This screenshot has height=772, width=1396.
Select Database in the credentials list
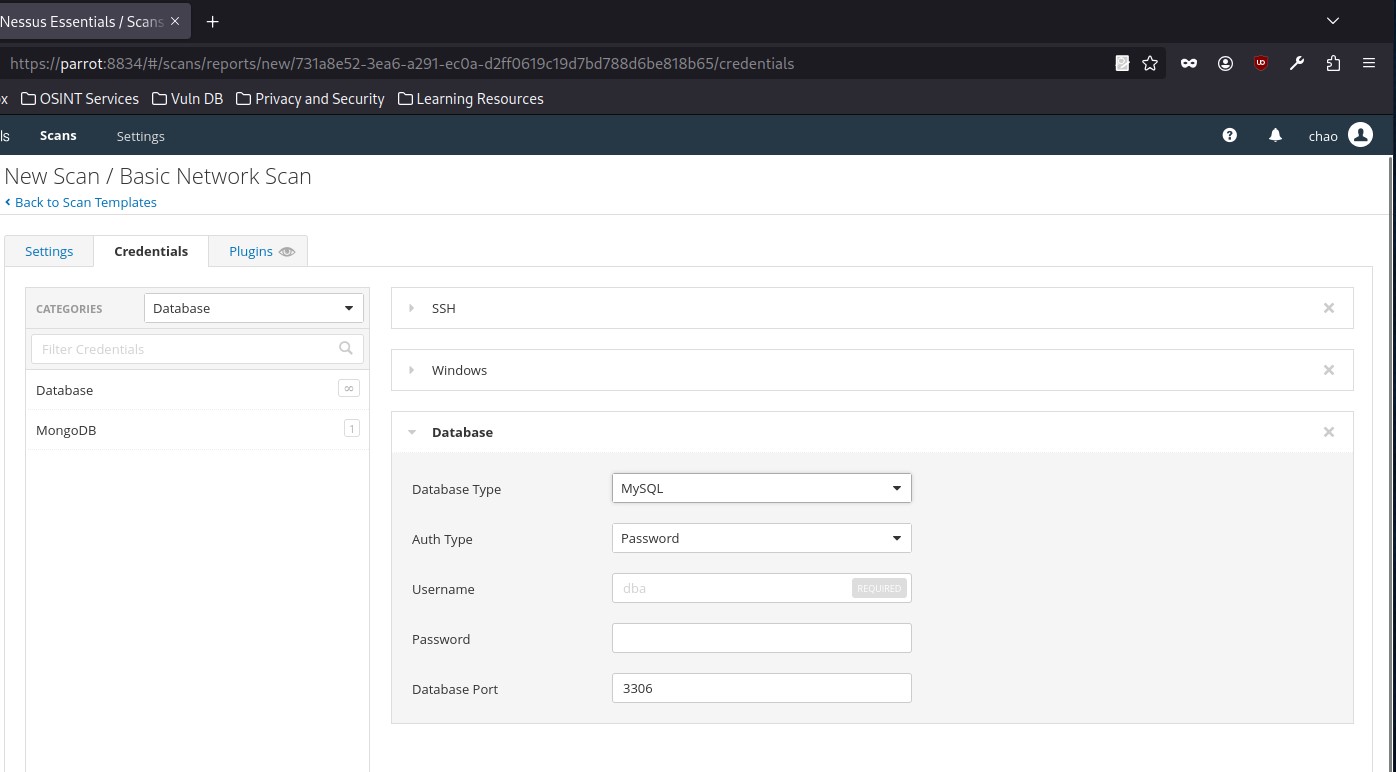197,390
